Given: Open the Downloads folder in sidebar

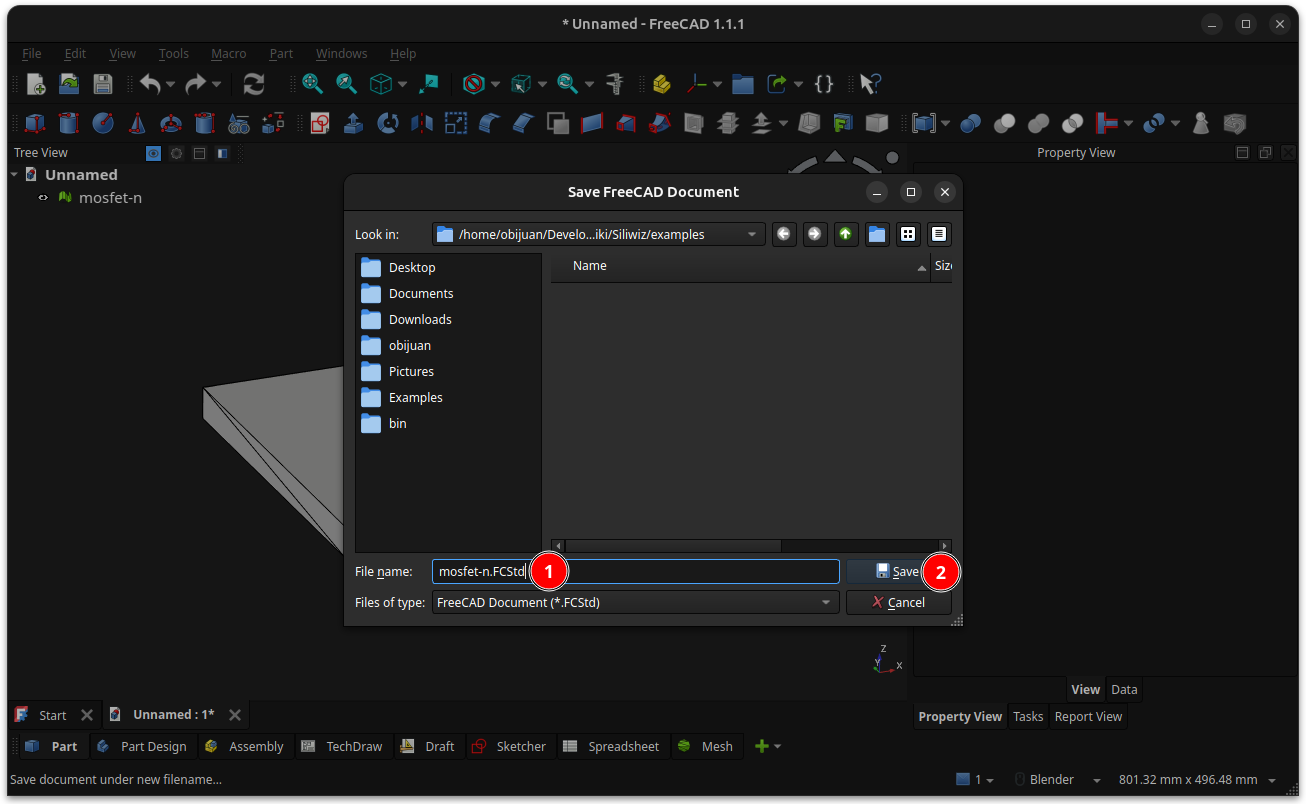Looking at the screenshot, I should point(420,320).
